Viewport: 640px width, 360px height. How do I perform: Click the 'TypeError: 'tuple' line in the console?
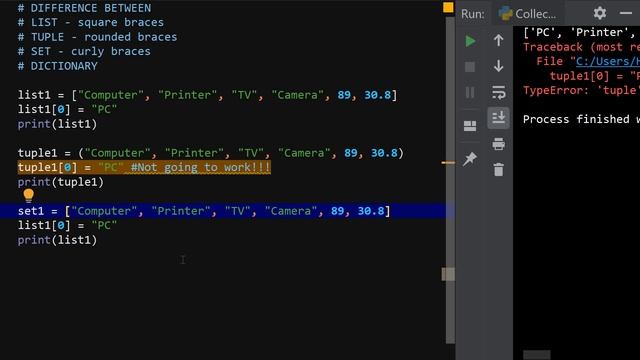coord(581,90)
